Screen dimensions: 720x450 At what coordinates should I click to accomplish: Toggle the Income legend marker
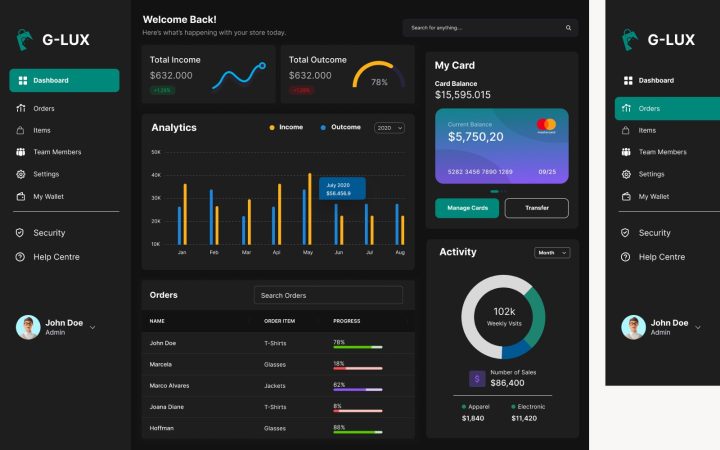272,128
